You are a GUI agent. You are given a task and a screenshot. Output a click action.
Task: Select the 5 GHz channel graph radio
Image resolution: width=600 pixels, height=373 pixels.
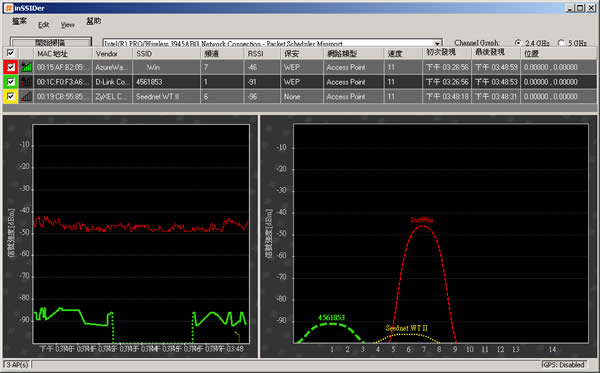point(561,43)
